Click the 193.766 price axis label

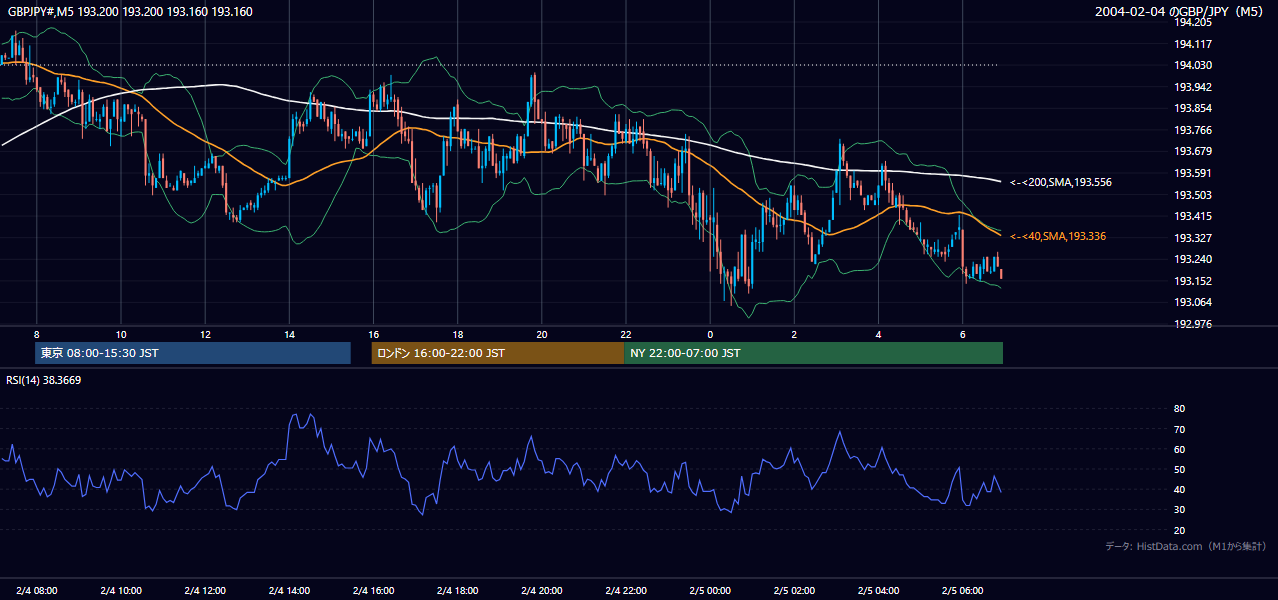coord(1193,130)
